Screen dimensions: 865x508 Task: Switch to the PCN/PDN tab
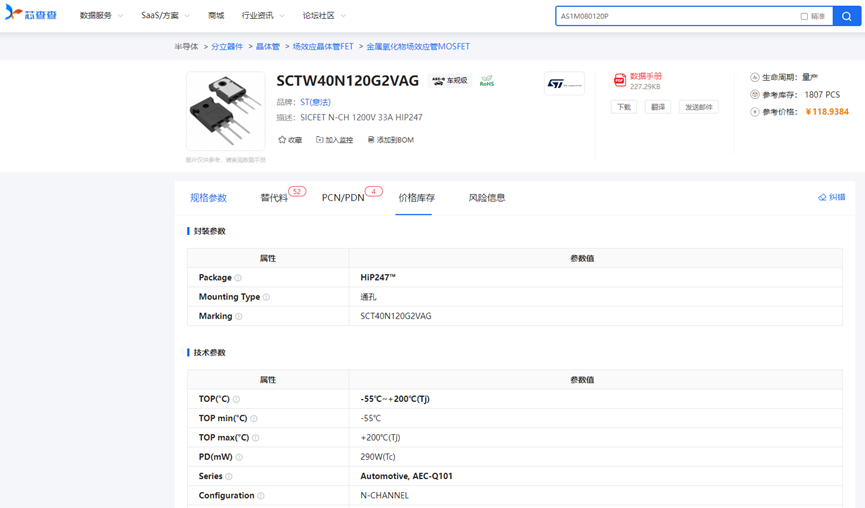[x=343, y=198]
